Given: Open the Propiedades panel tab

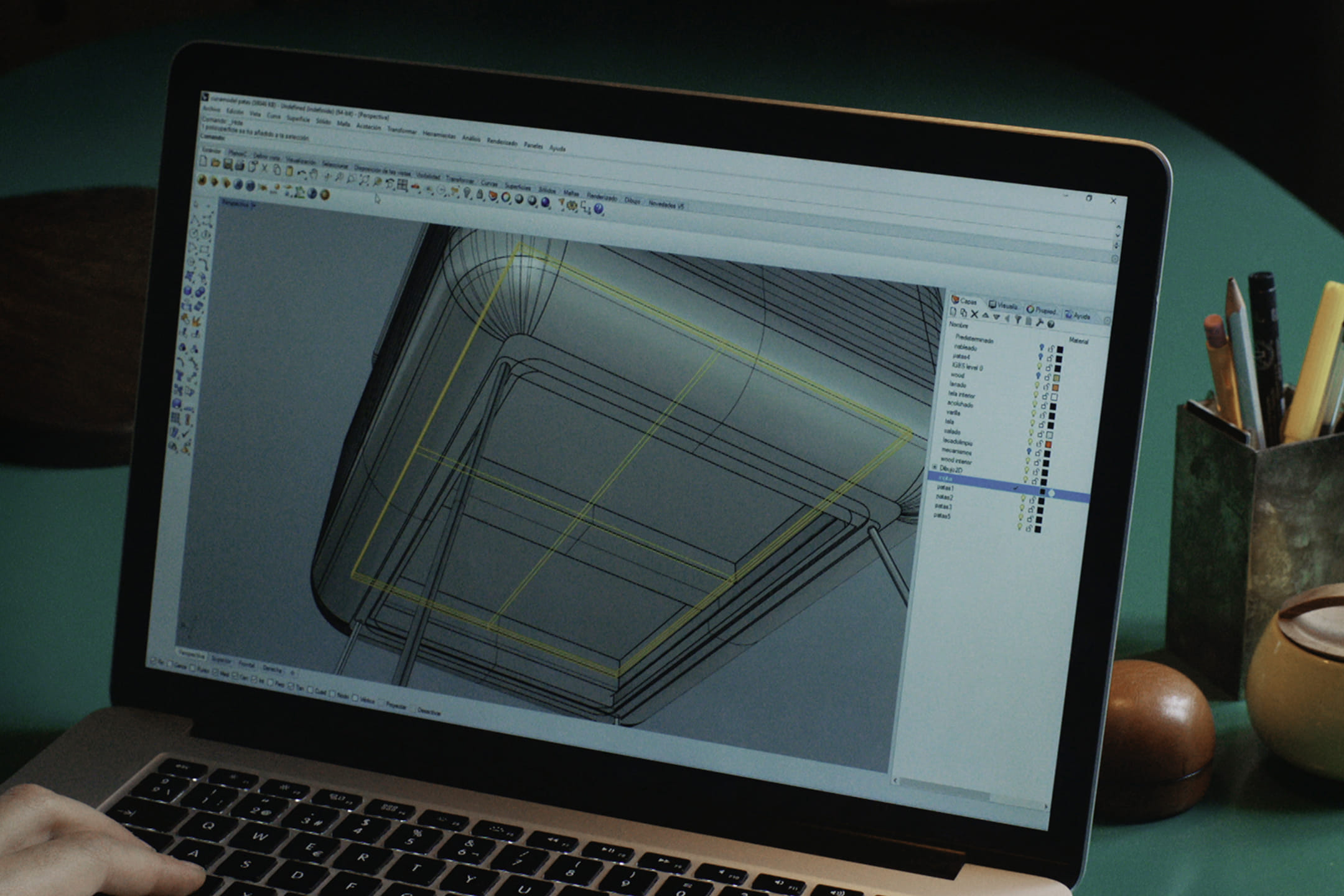Looking at the screenshot, I should pos(1042,310).
